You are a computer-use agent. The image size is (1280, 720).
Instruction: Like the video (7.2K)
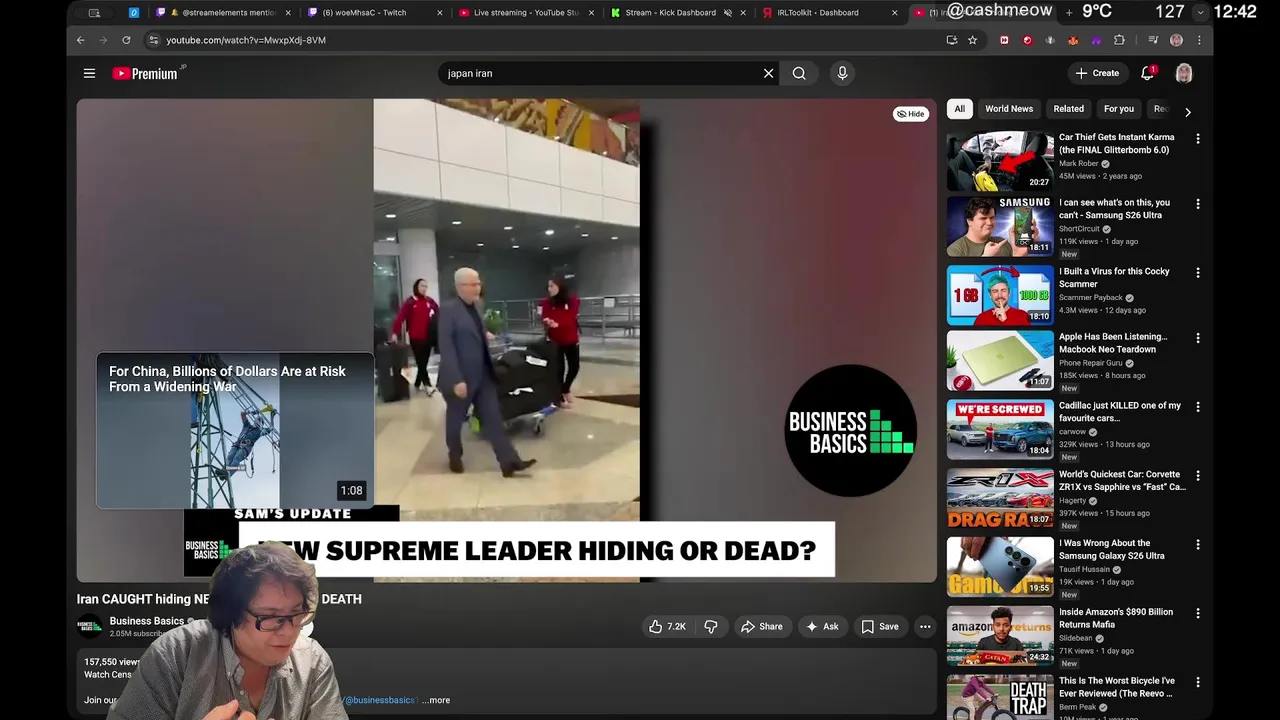pos(667,626)
